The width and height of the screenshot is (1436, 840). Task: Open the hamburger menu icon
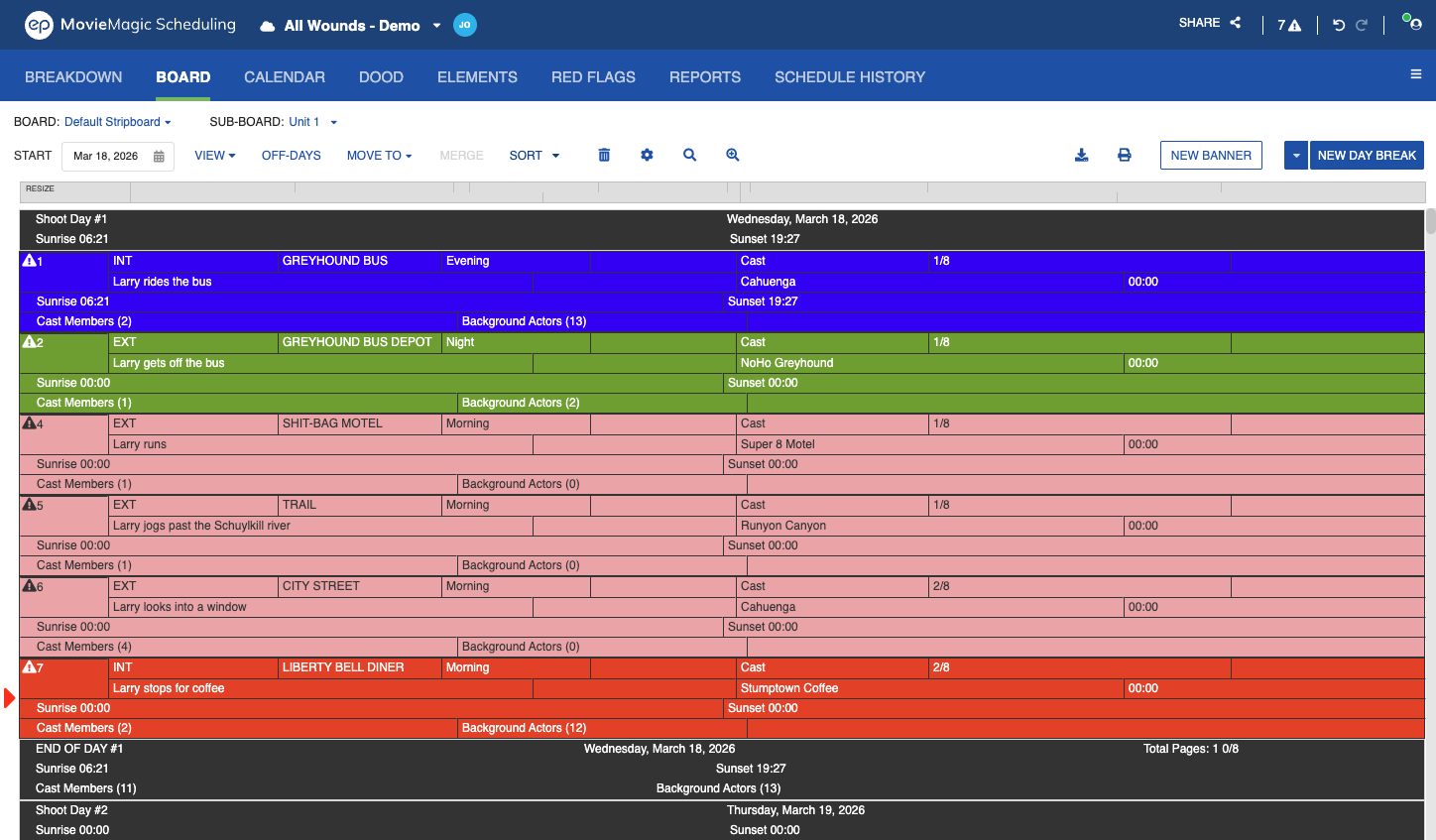1416,74
